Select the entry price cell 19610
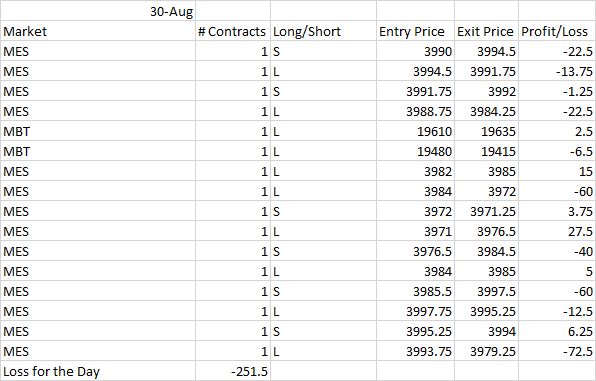Image resolution: width=596 pixels, height=381 pixels. (x=415, y=131)
